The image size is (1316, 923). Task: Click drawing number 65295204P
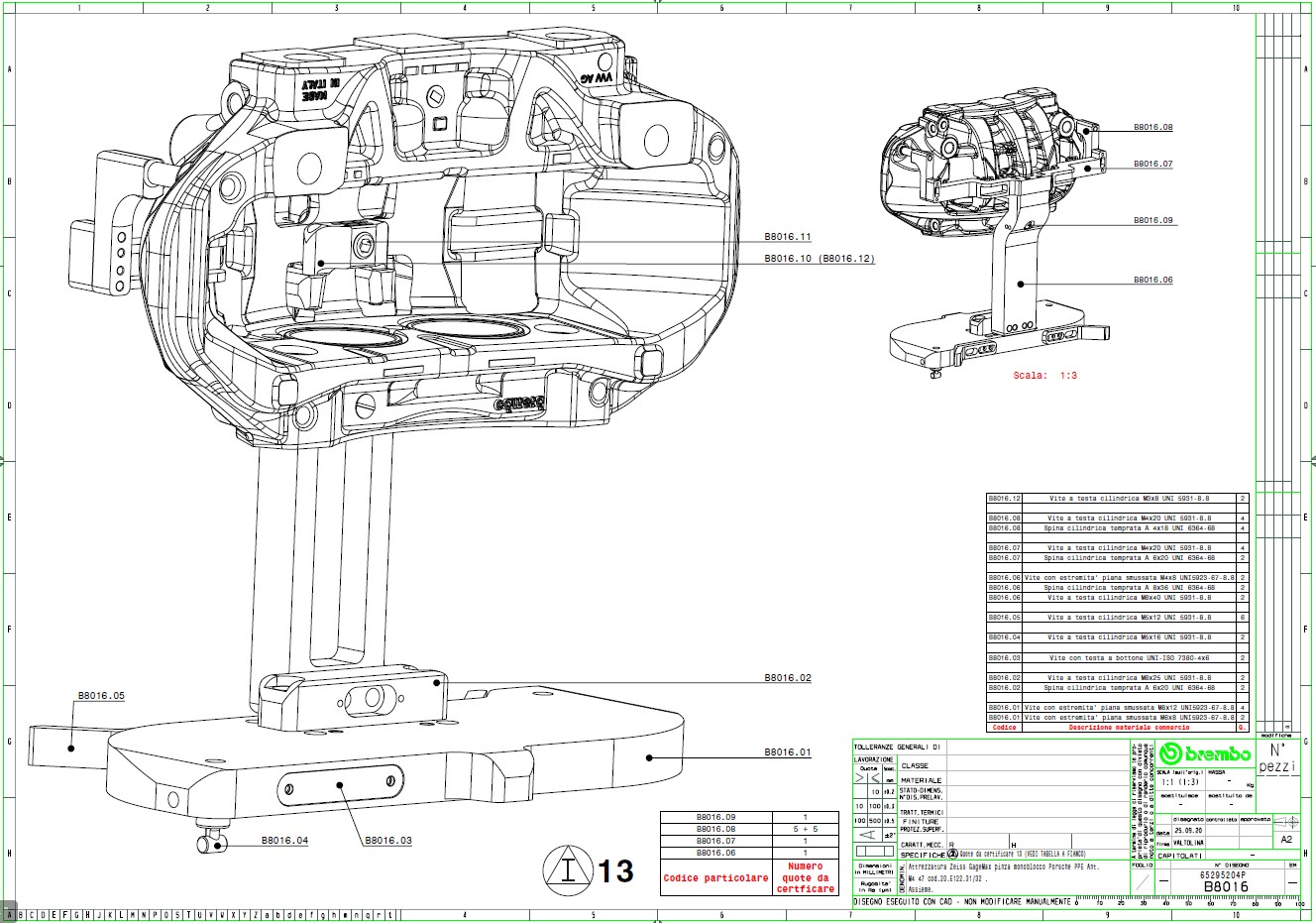tap(1222, 875)
